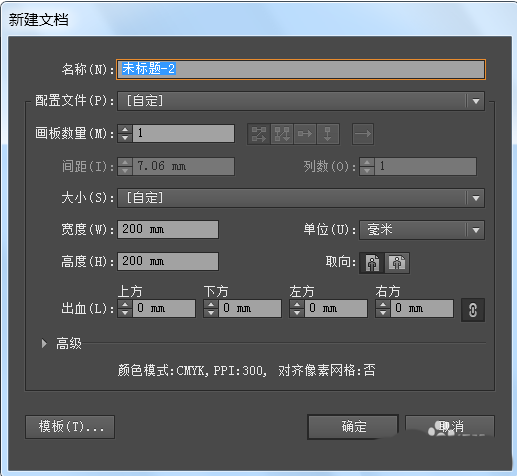The height and width of the screenshot is (476, 517).
Task: Set portrait orientation icon
Action: 372,263
